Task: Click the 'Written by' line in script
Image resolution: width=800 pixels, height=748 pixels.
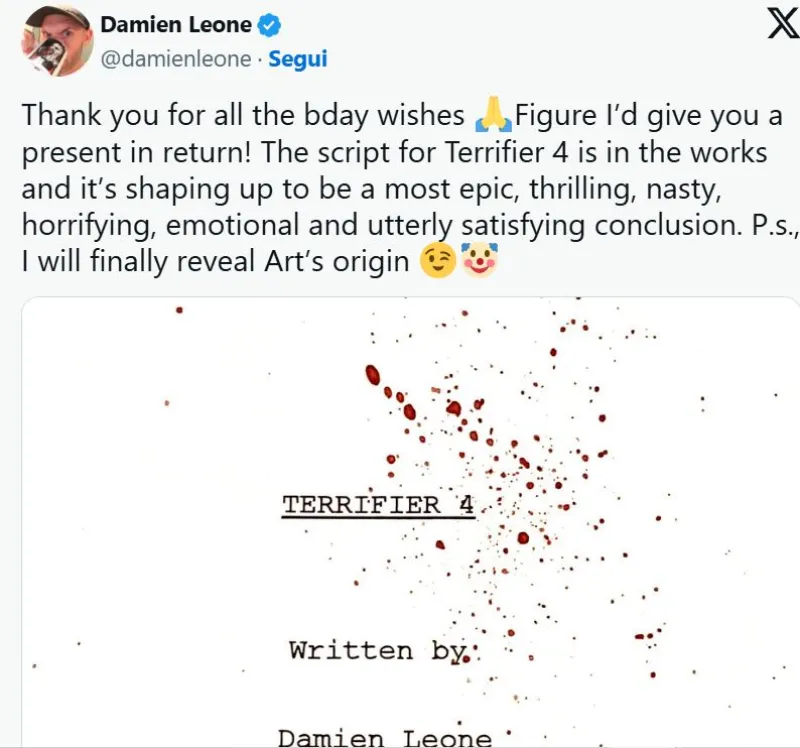Action: click(377, 650)
